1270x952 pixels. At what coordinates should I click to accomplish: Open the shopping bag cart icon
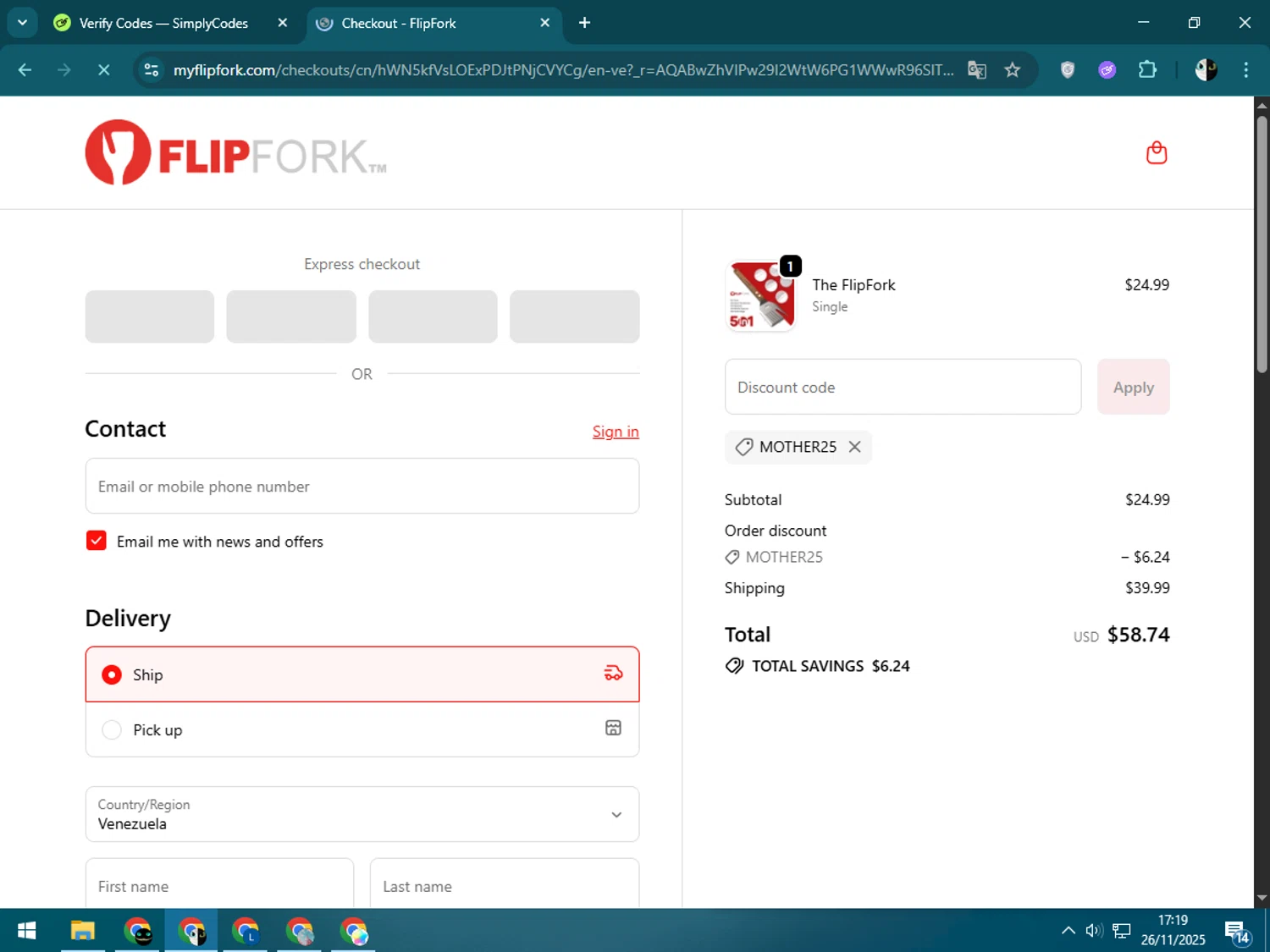pos(1157,153)
